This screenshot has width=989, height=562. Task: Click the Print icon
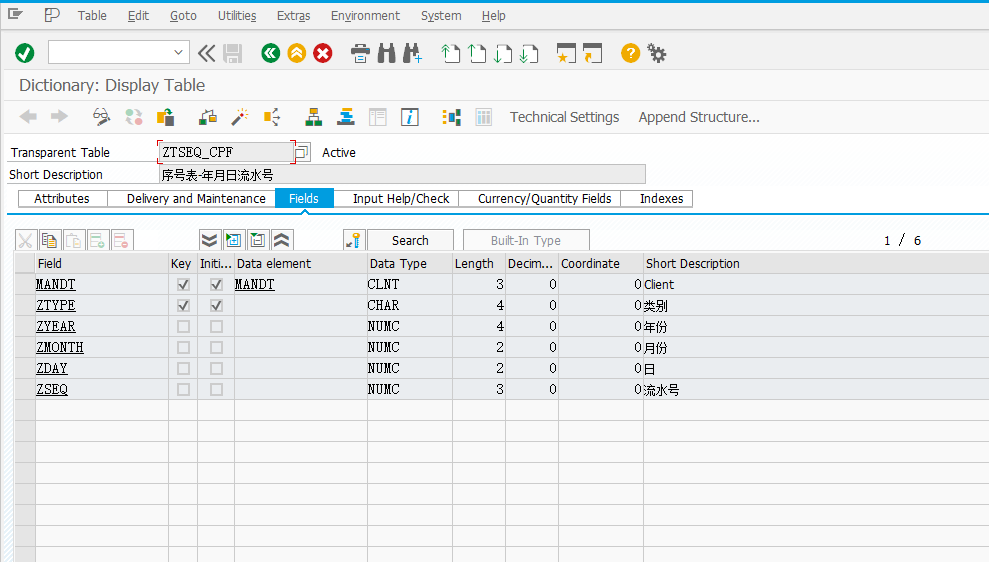(x=360, y=54)
